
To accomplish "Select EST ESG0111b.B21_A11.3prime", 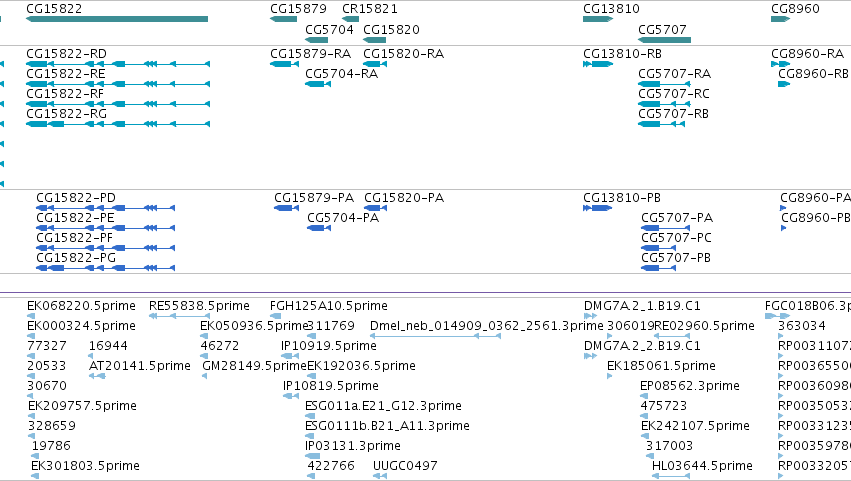I will (x=310, y=436).
